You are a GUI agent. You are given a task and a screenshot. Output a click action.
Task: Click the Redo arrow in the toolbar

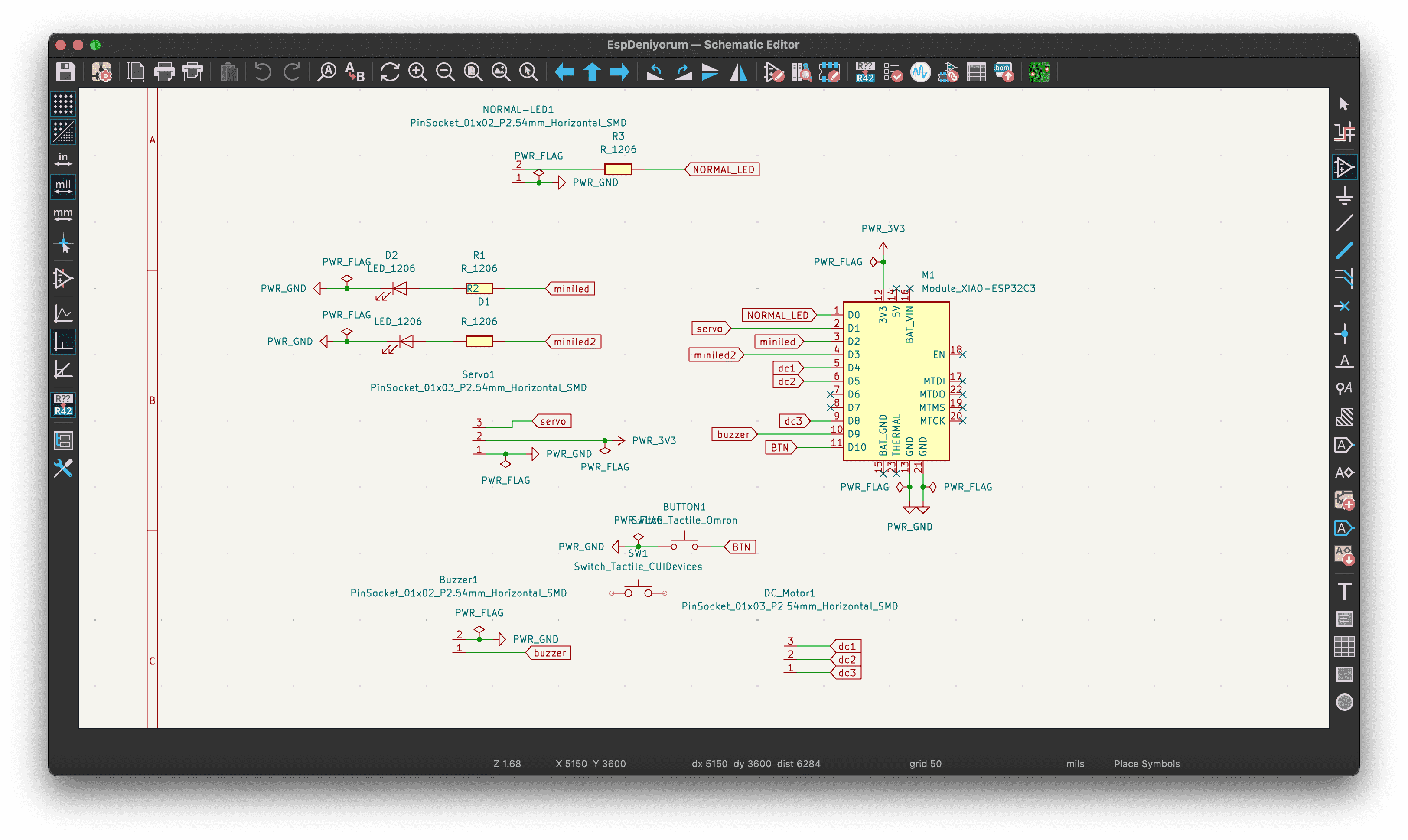pyautogui.click(x=292, y=72)
